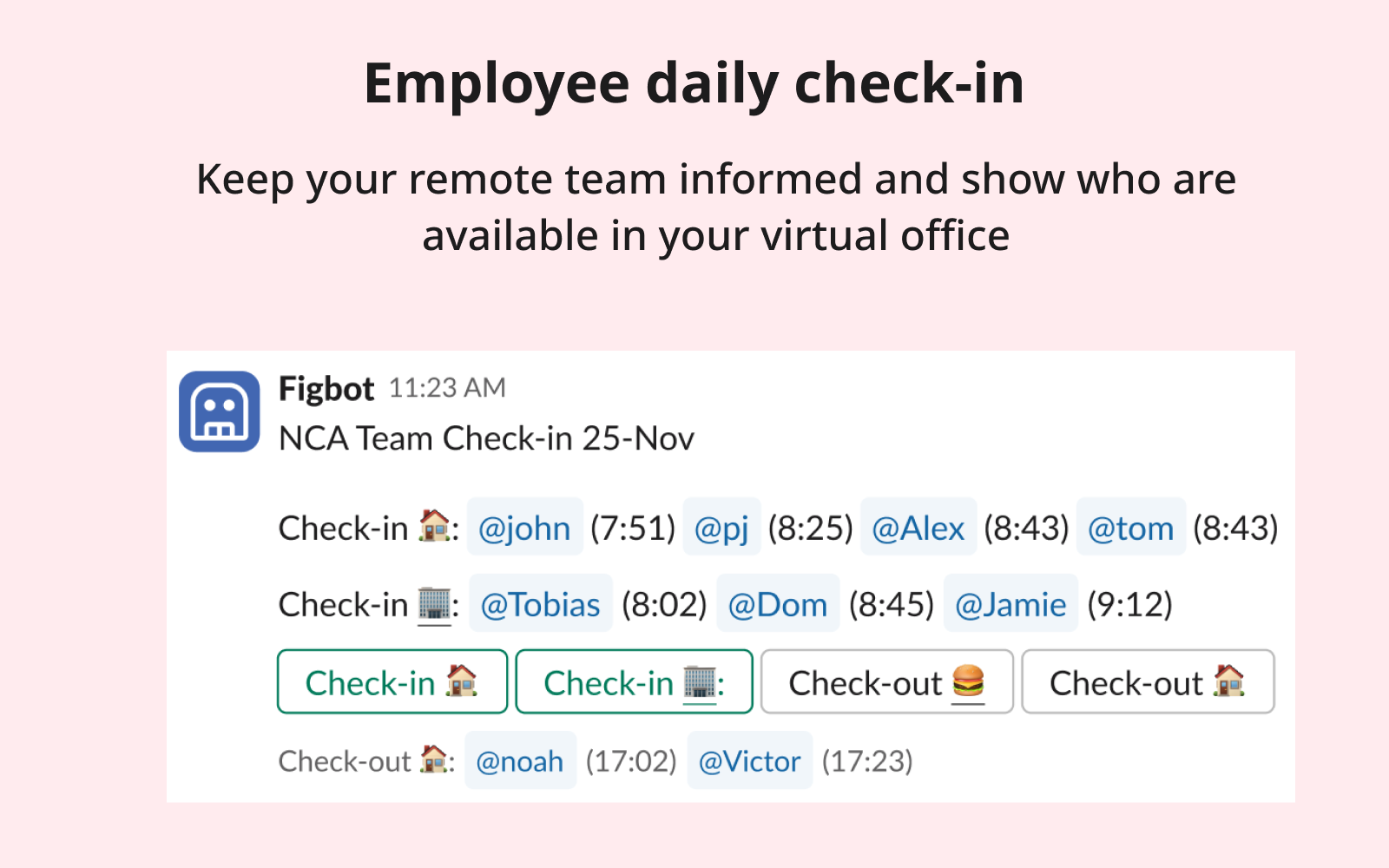Click the Figbot sender name

[326, 389]
